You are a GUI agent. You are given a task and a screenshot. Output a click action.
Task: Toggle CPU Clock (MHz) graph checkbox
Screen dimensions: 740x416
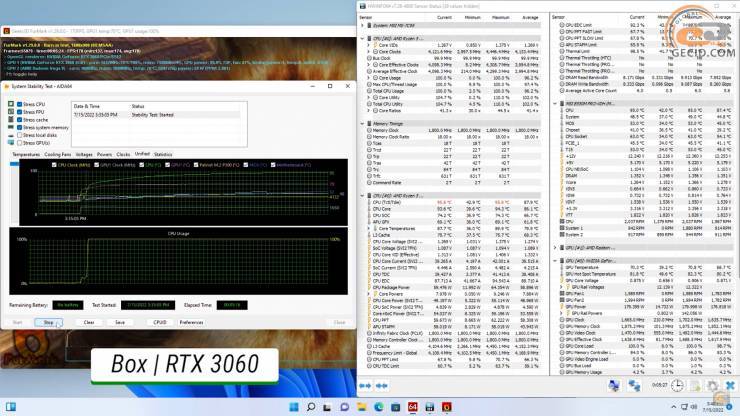54,165
